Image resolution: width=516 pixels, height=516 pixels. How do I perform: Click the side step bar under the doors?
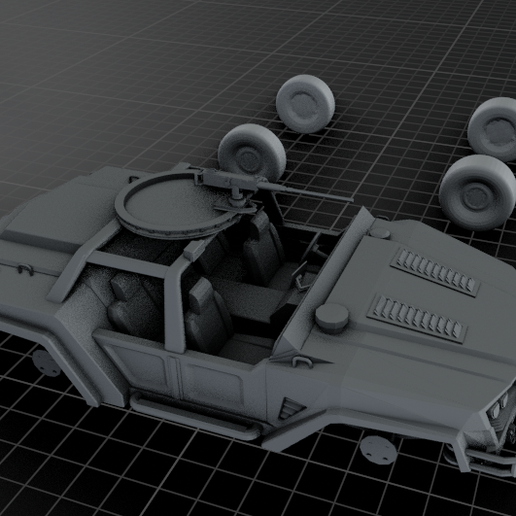pos(195,415)
